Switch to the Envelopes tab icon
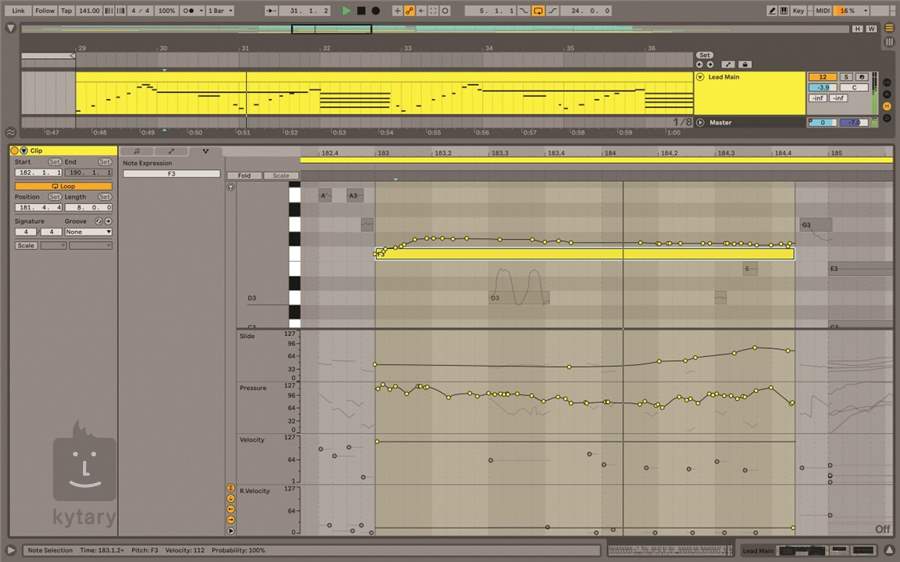900x562 pixels. 171,151
